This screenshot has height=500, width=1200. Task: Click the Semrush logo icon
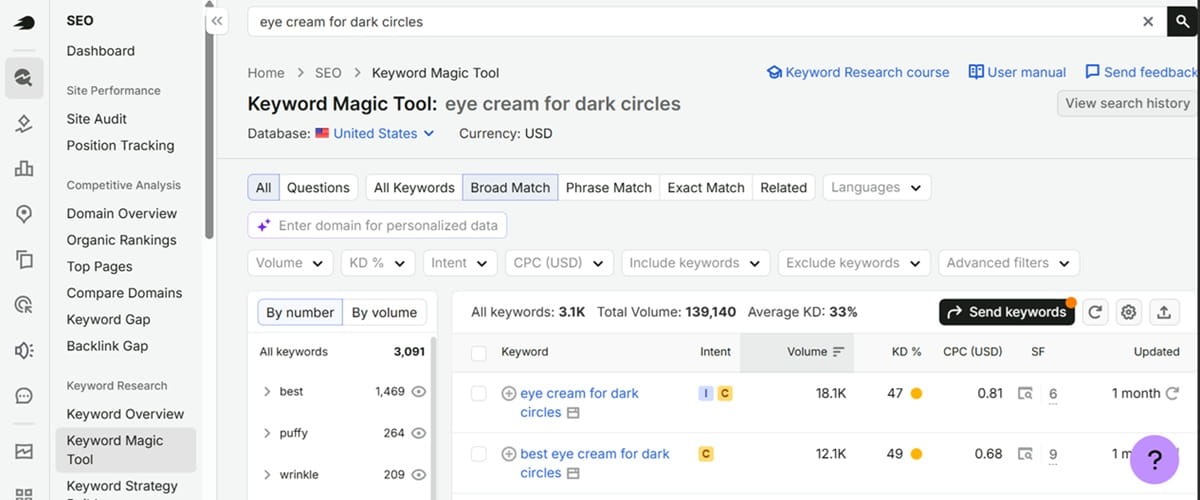tap(24, 21)
